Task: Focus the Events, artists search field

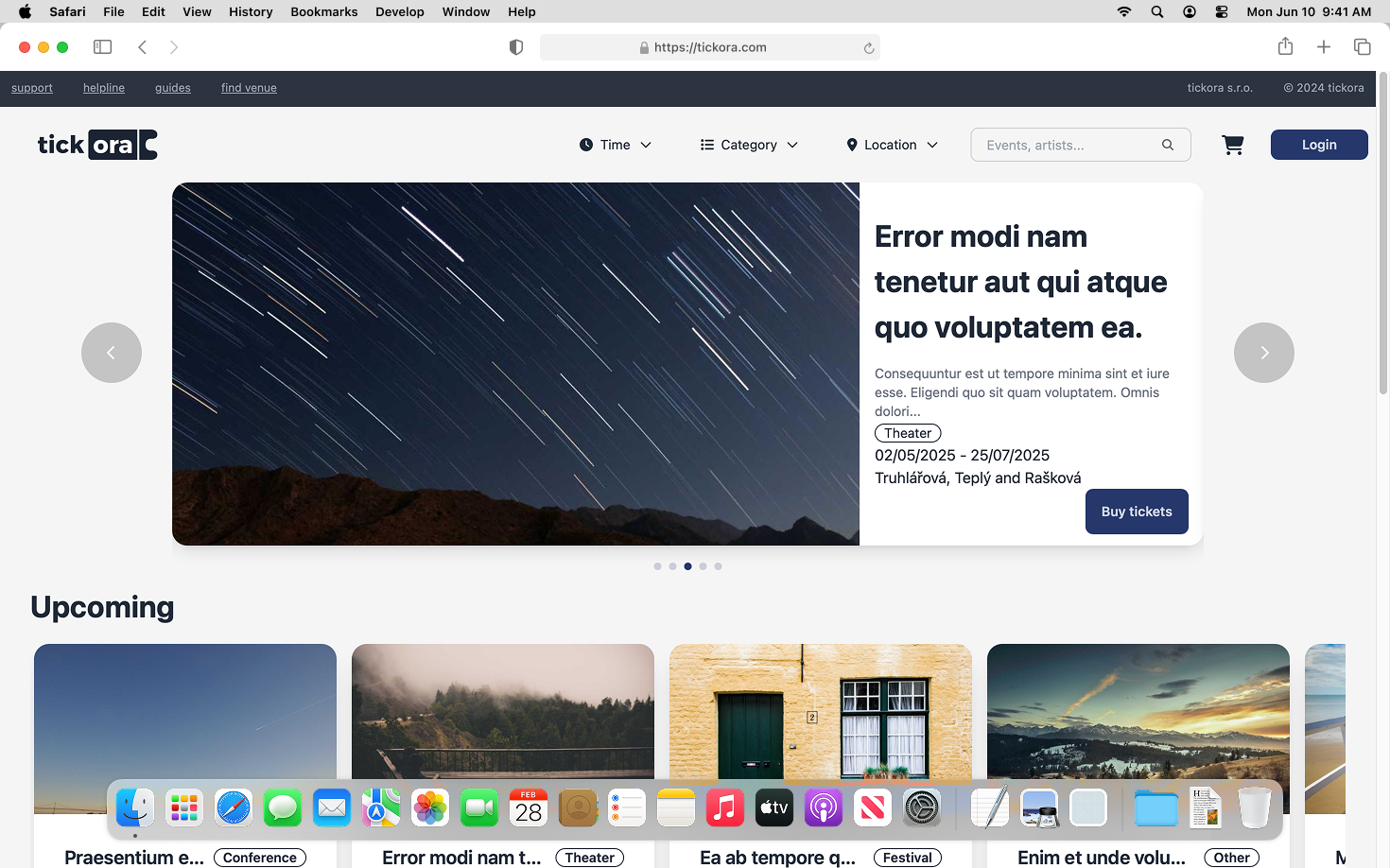Action: pyautogui.click(x=1081, y=145)
